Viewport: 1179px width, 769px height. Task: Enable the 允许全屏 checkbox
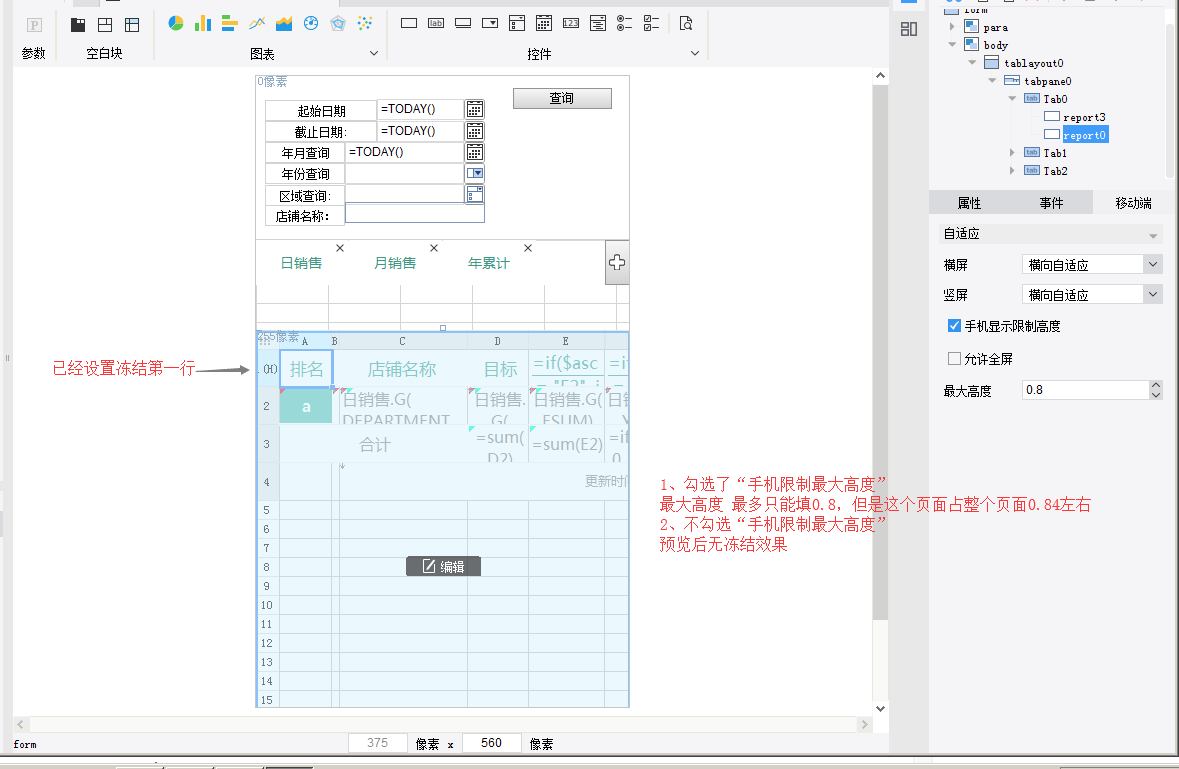954,359
